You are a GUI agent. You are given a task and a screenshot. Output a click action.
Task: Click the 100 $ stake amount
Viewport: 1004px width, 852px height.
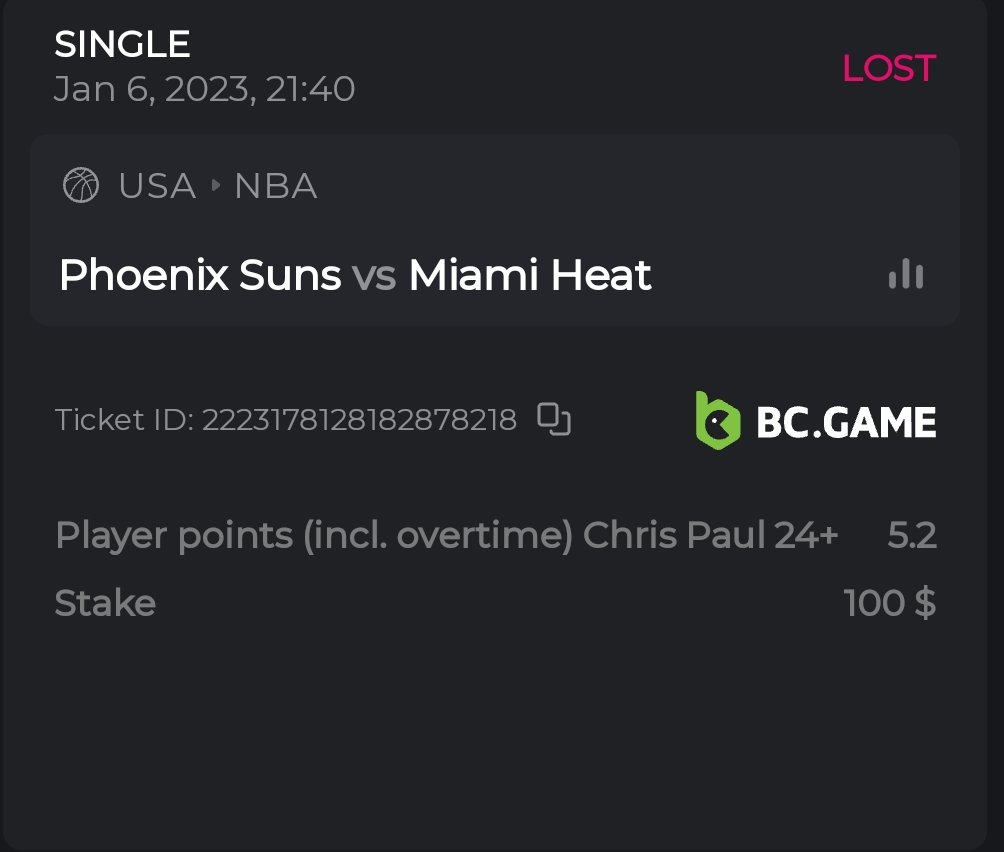point(890,603)
